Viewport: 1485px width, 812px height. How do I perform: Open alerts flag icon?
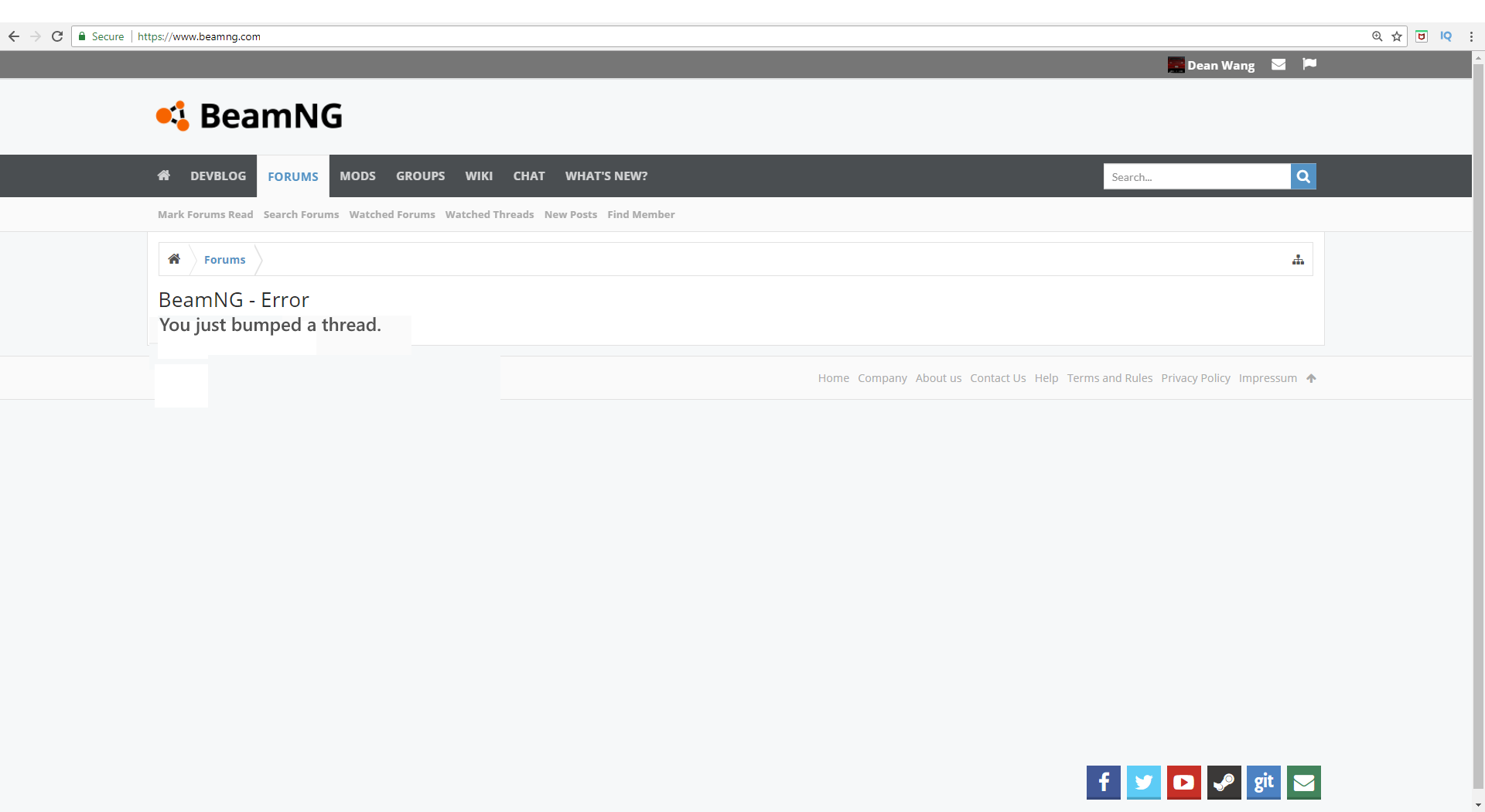coord(1309,64)
